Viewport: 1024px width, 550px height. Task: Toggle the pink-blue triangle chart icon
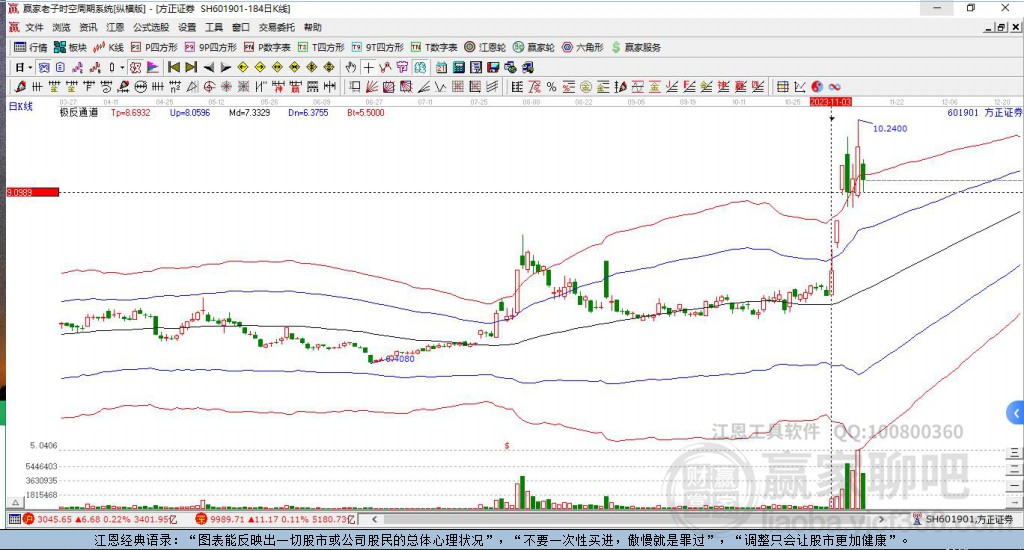click(152, 67)
